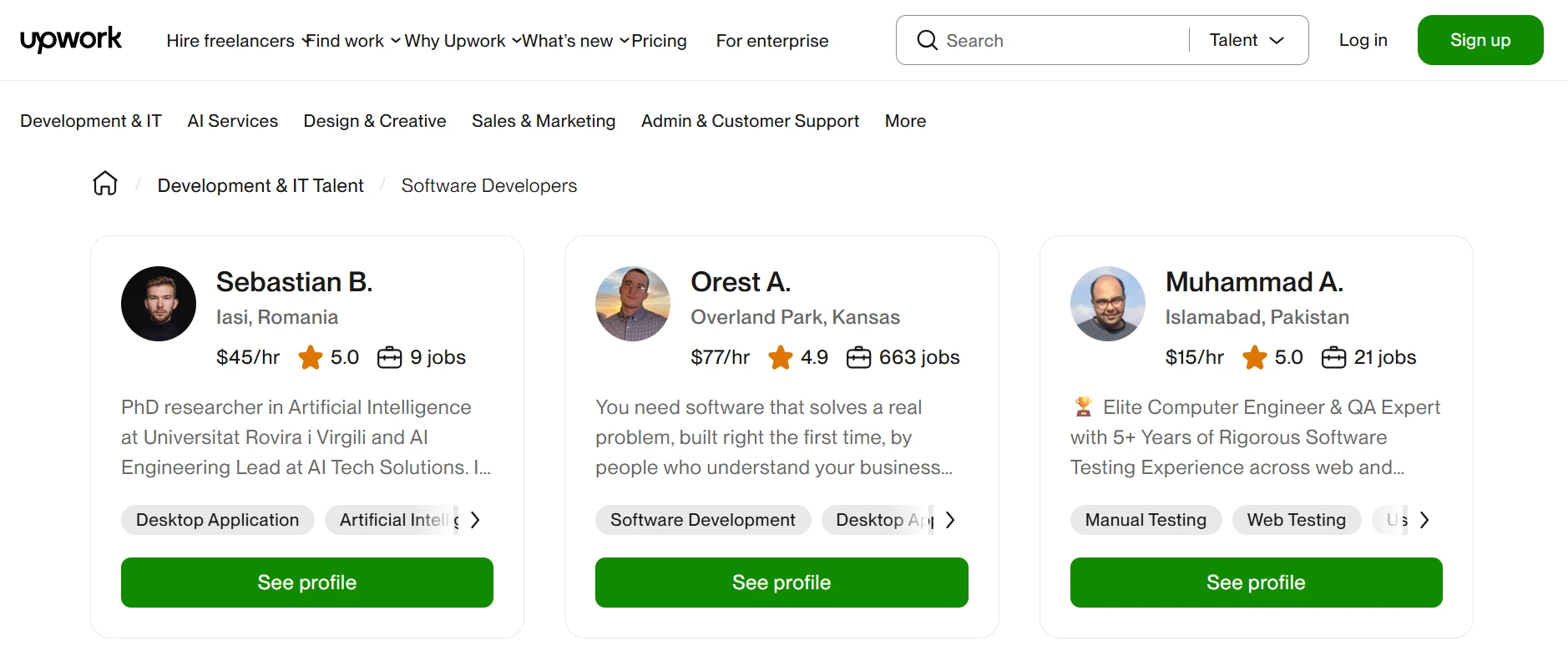Click the Web Testing skill tag
The image size is (1568, 666).
pyautogui.click(x=1297, y=520)
